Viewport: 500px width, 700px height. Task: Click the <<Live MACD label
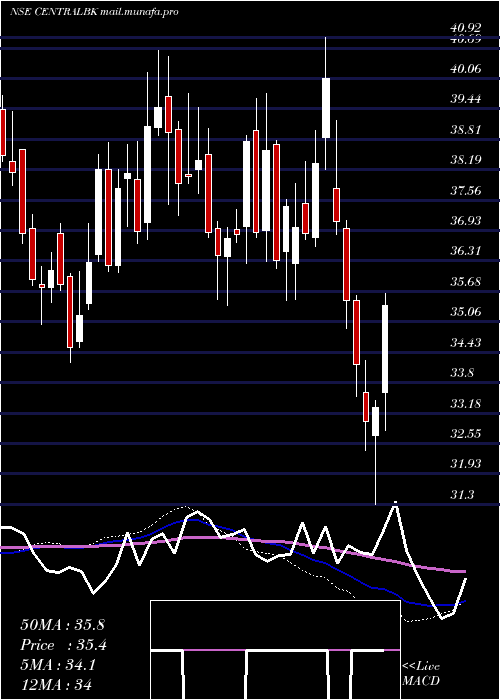[x=421, y=673]
